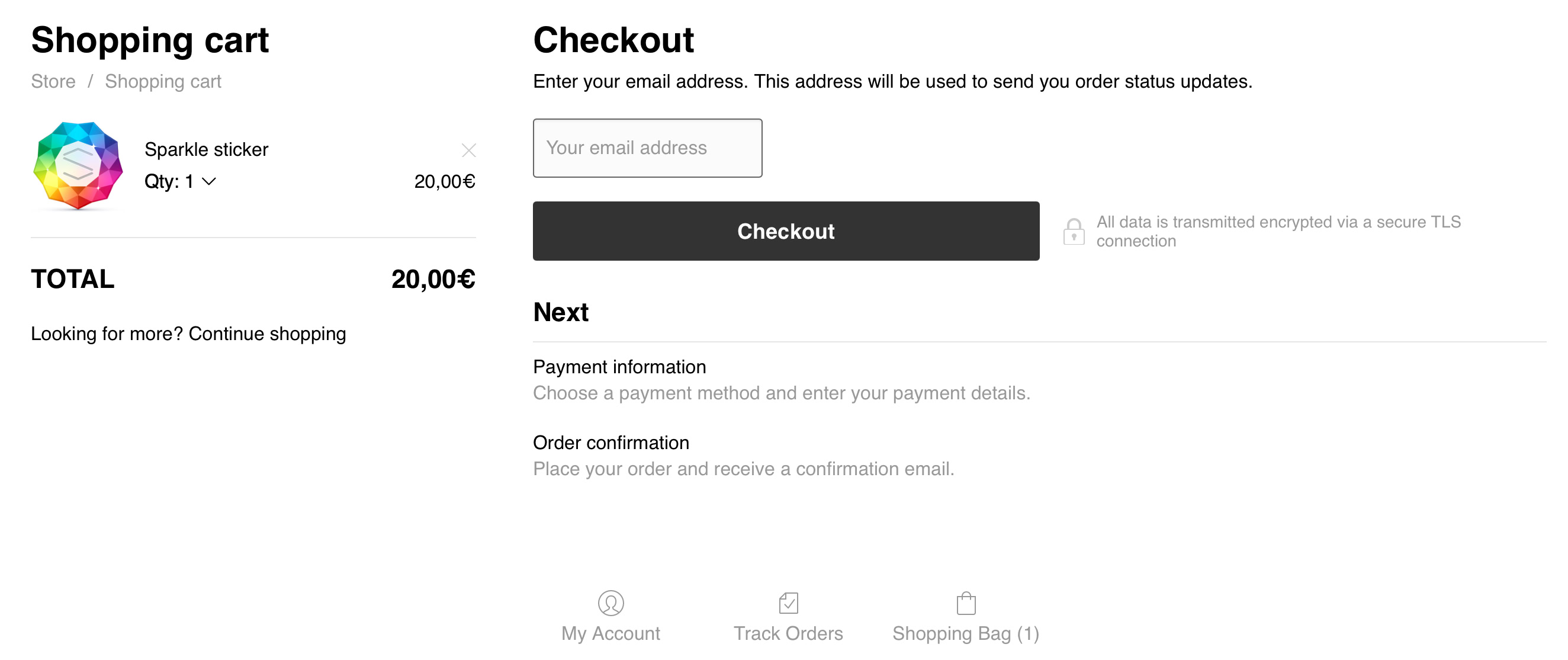1568x660 pixels.
Task: Go to Store via the breadcrumb
Action: [53, 82]
